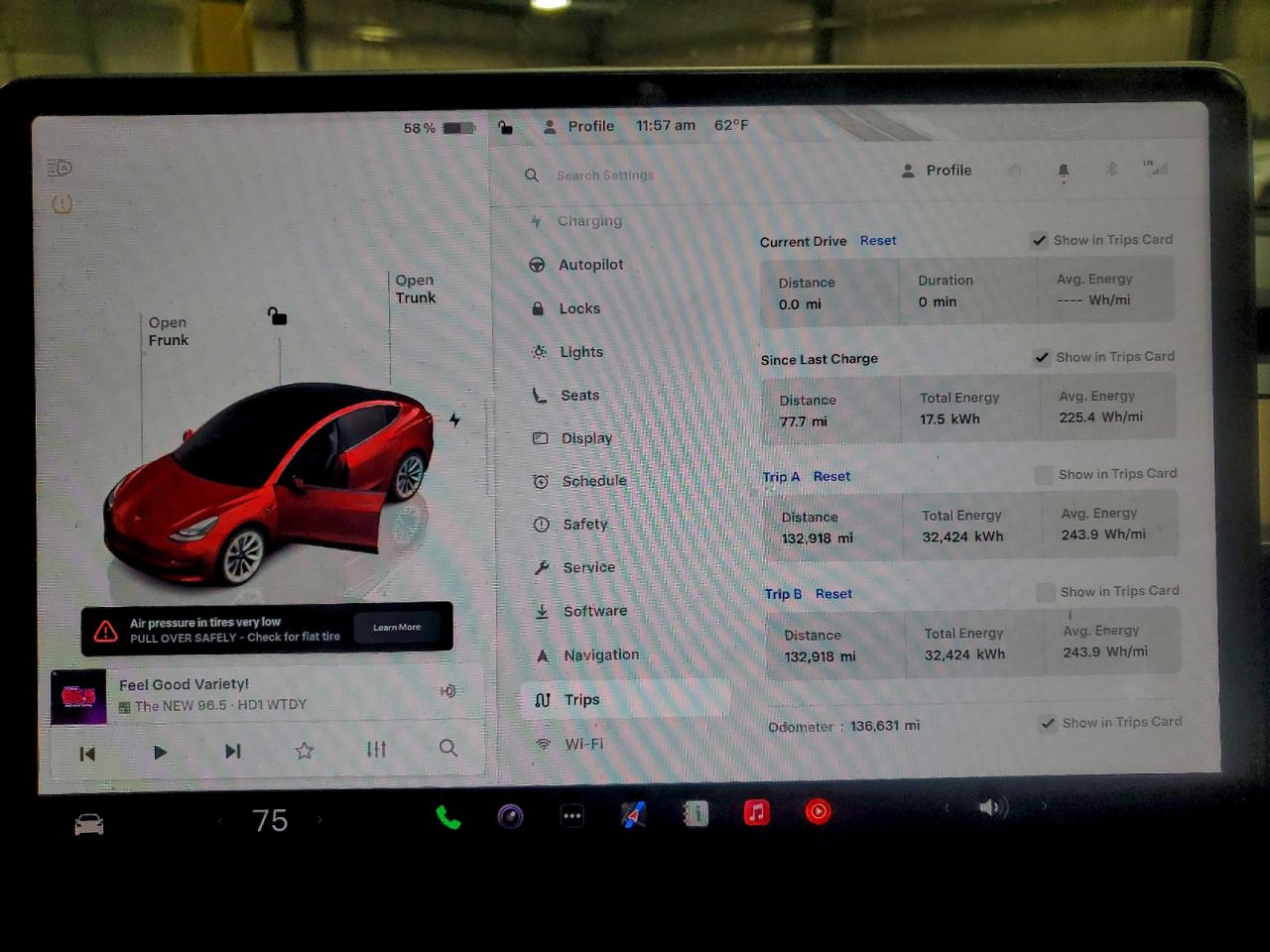The width and height of the screenshot is (1270, 952).
Task: Open the Service settings menu
Action: click(x=575, y=567)
